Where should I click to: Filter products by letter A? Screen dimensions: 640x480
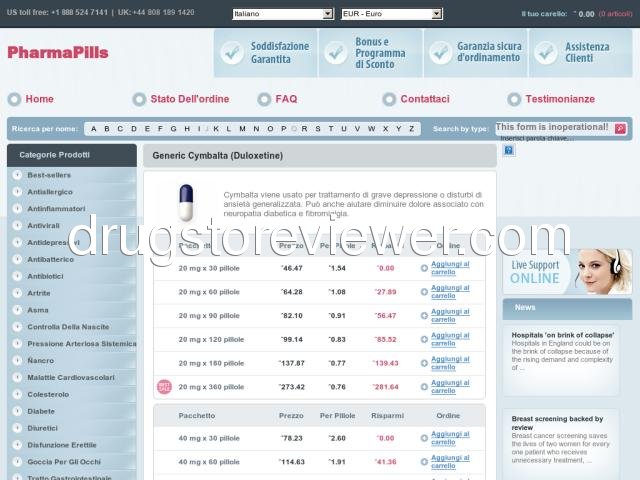(x=93, y=129)
